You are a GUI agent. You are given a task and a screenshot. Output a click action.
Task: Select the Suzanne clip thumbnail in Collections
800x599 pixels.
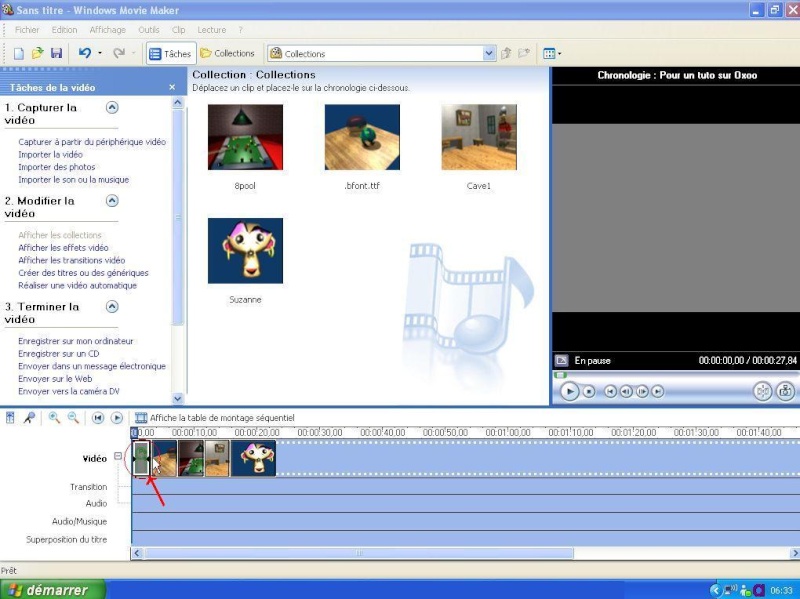click(245, 251)
